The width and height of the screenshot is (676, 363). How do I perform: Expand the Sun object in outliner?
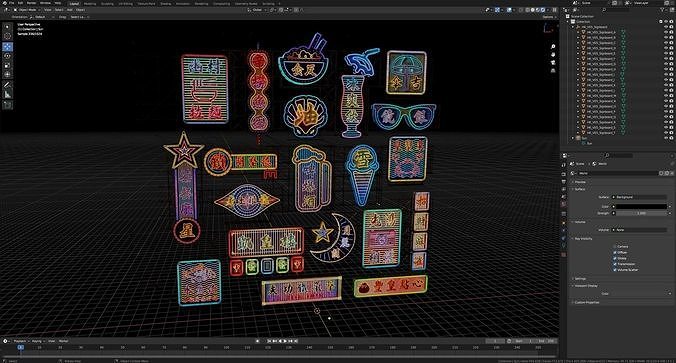[573, 138]
